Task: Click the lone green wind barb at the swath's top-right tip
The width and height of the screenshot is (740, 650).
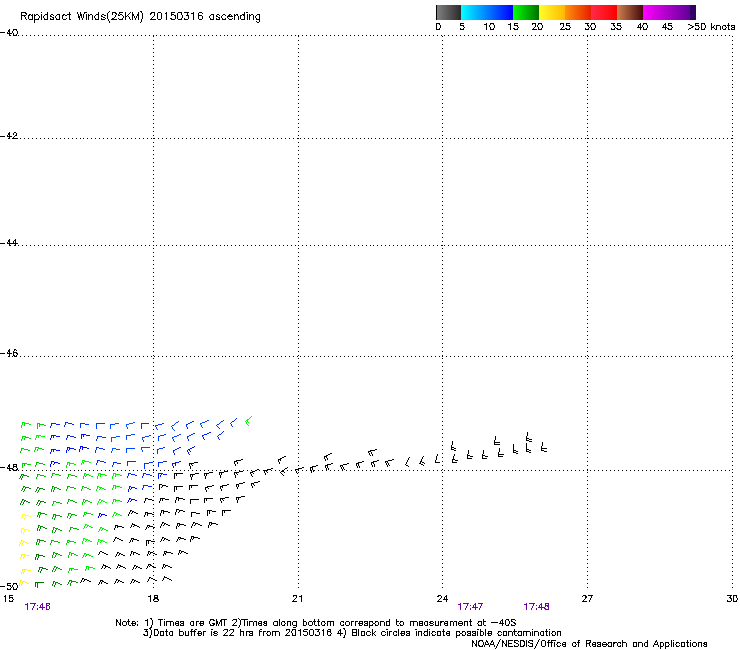Action: [249, 421]
